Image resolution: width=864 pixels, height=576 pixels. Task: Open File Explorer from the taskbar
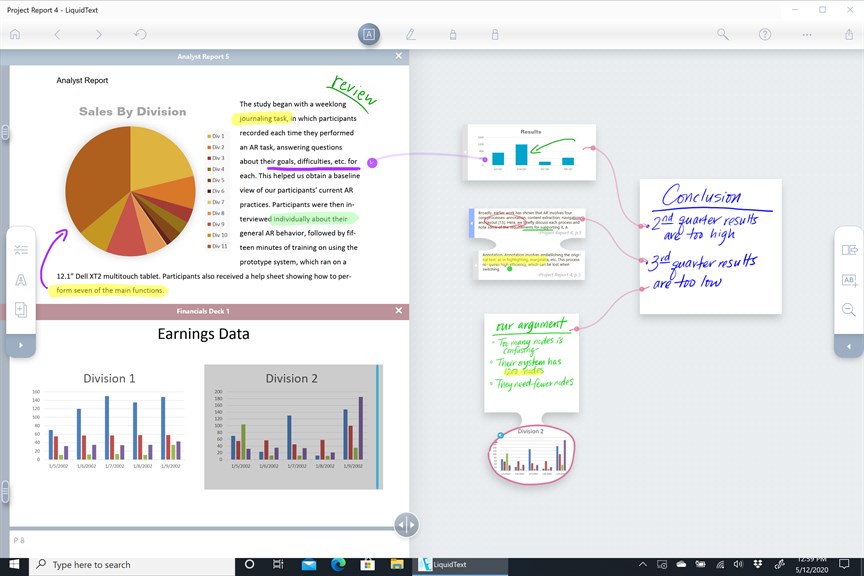pos(397,564)
